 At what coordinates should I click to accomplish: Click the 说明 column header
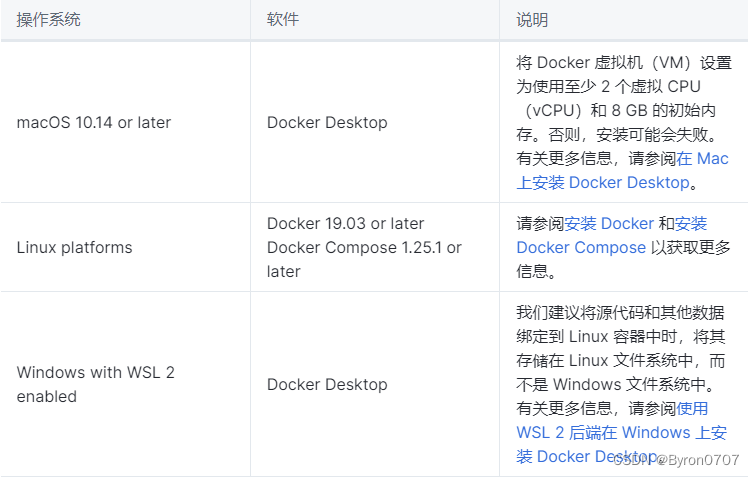click(x=532, y=20)
